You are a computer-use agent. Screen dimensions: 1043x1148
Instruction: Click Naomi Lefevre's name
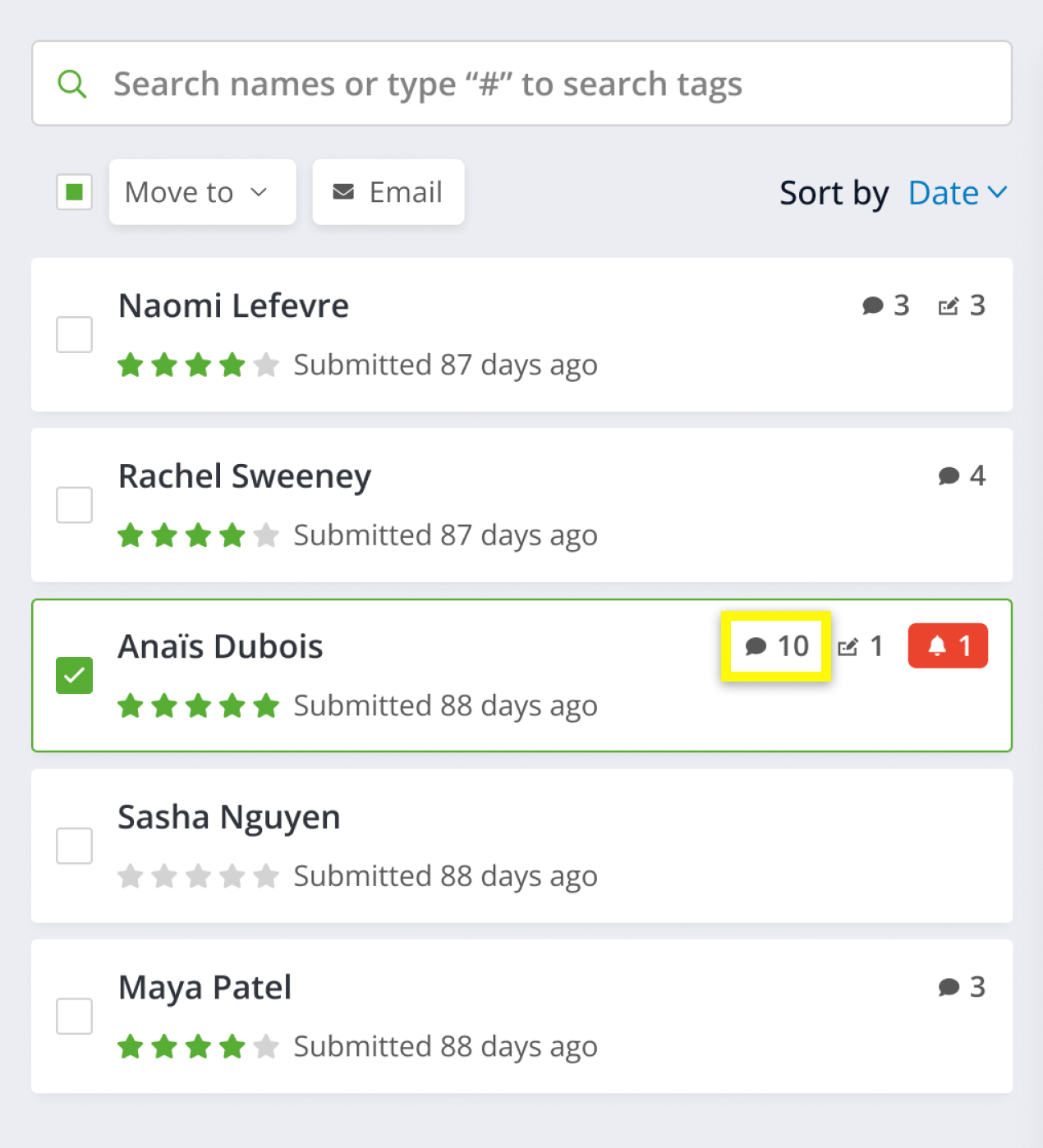coord(233,305)
